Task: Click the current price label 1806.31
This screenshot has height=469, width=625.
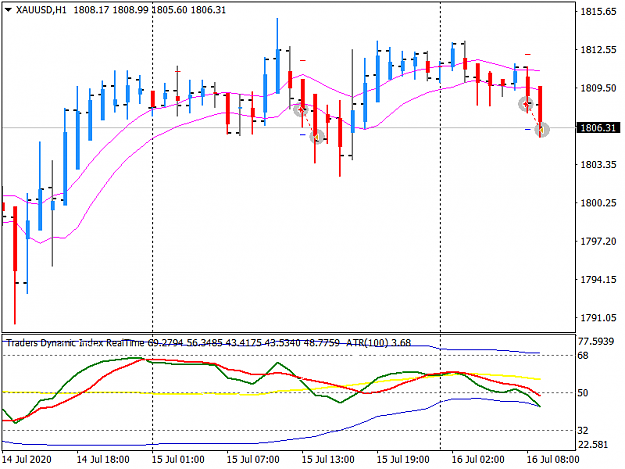Action: (x=598, y=128)
